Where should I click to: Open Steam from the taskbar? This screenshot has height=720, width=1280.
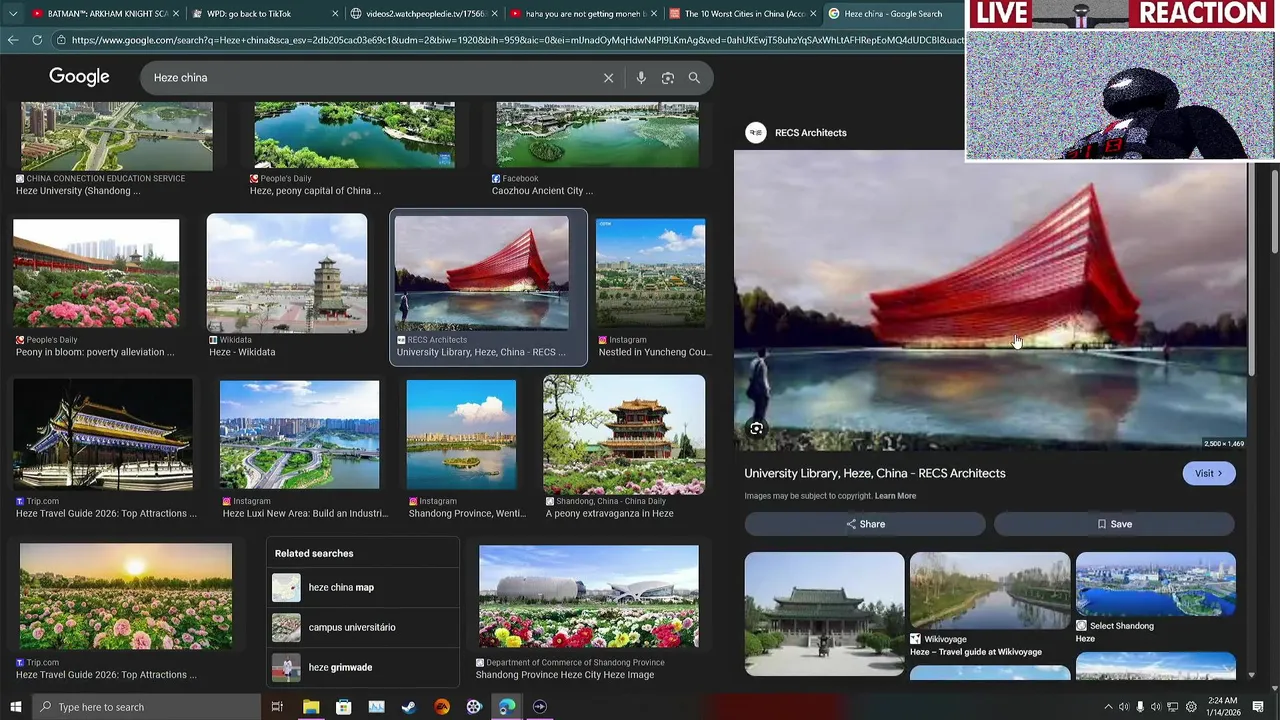(409, 707)
